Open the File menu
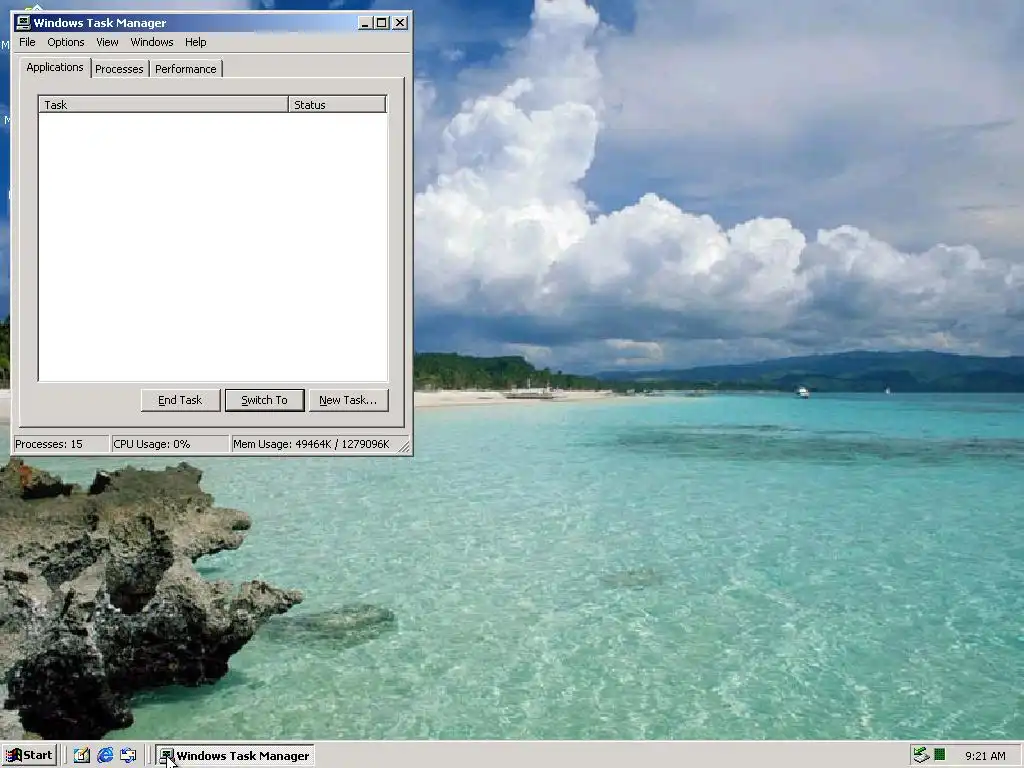Screen dimensions: 1024x768 [27, 42]
